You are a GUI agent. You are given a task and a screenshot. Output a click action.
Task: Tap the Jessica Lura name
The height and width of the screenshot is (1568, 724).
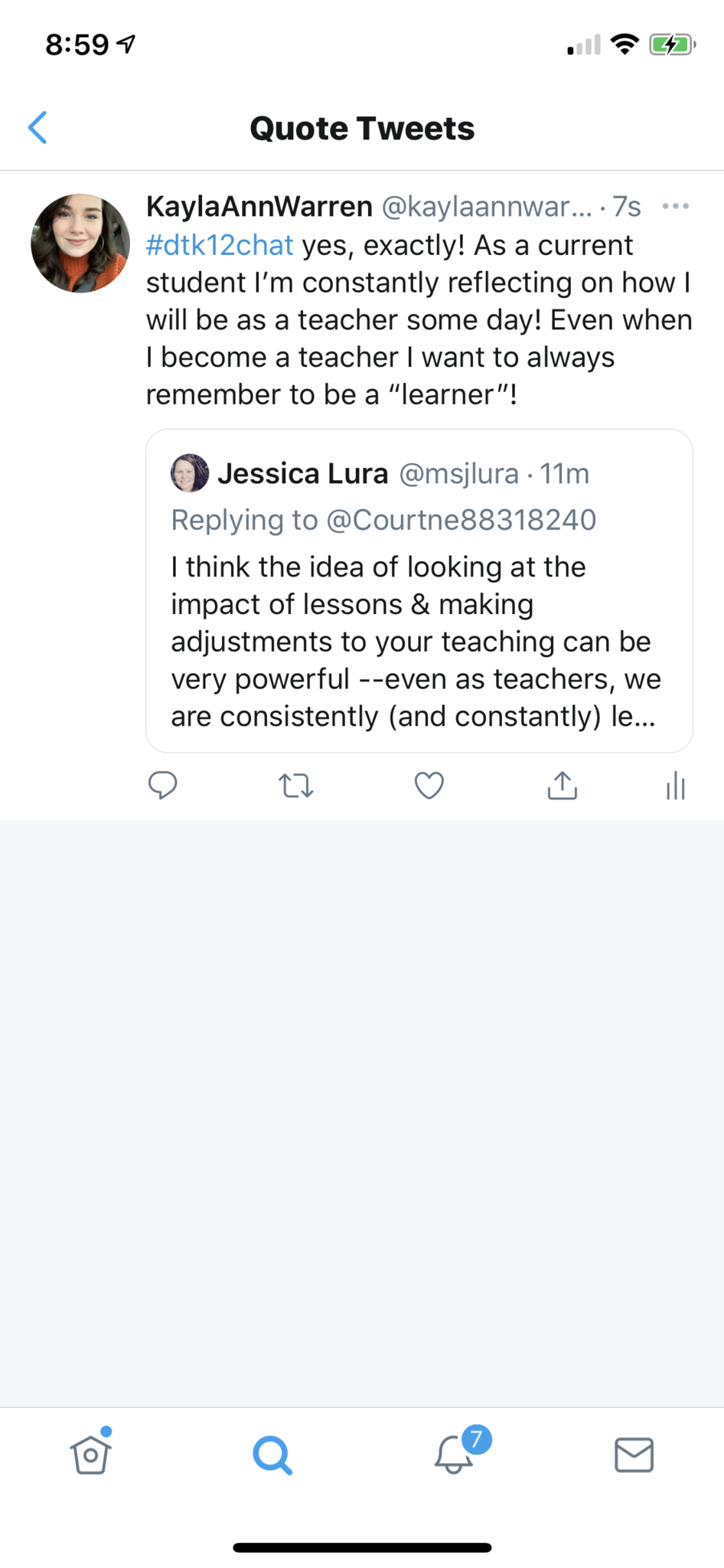tap(302, 474)
